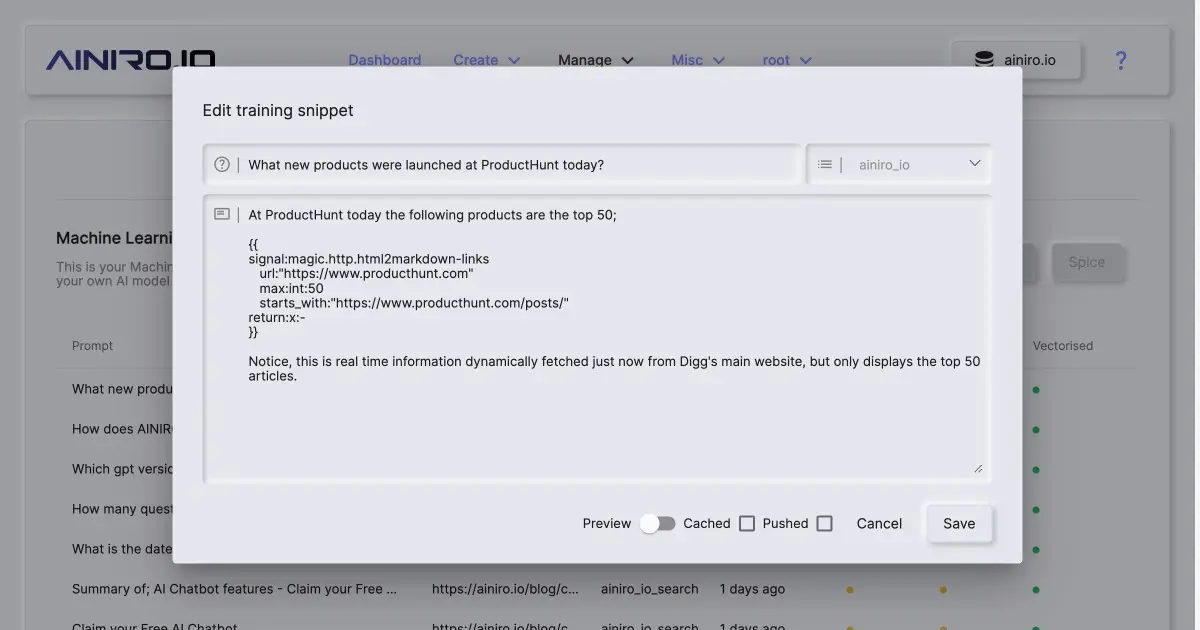Image resolution: width=1200 pixels, height=630 pixels.
Task: Click the Vectorised column header
Action: 1063,346
